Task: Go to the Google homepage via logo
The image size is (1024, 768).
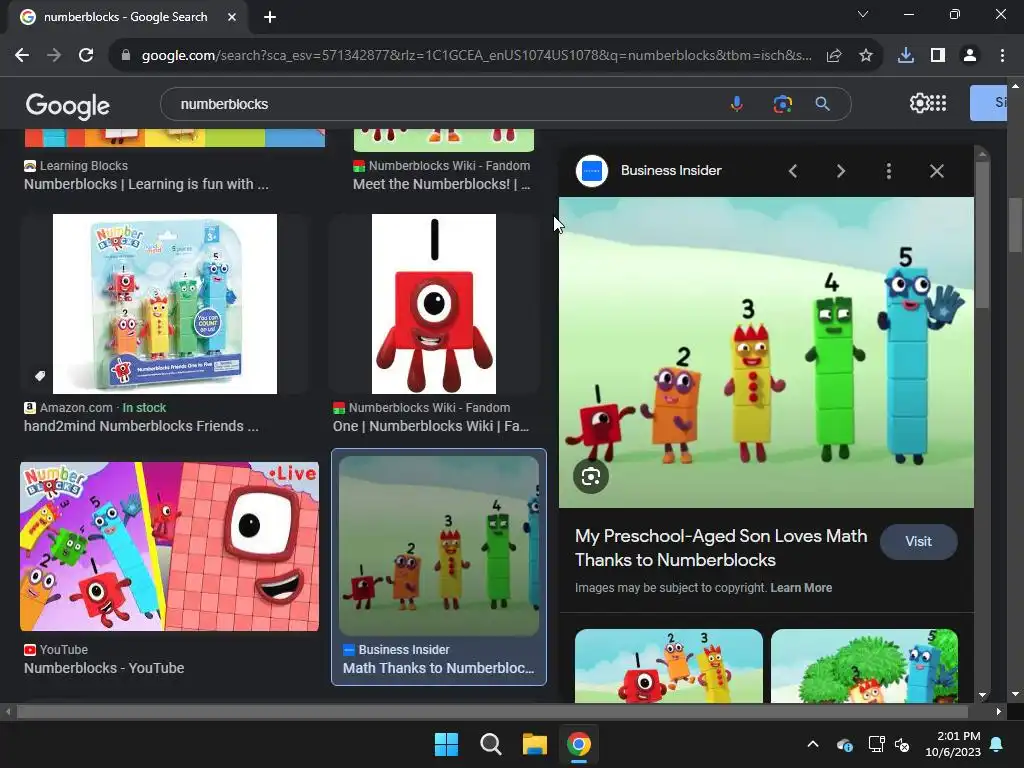Action: 68,105
